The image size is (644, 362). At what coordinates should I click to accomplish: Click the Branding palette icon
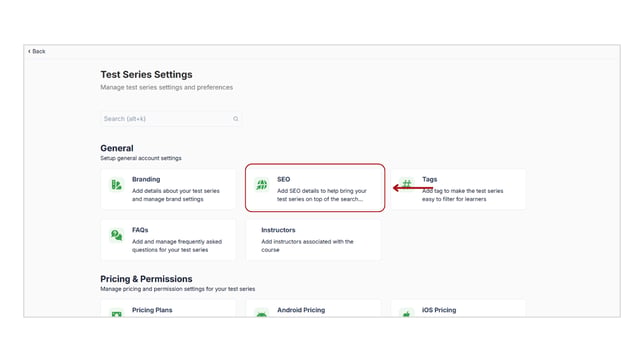pos(117,184)
